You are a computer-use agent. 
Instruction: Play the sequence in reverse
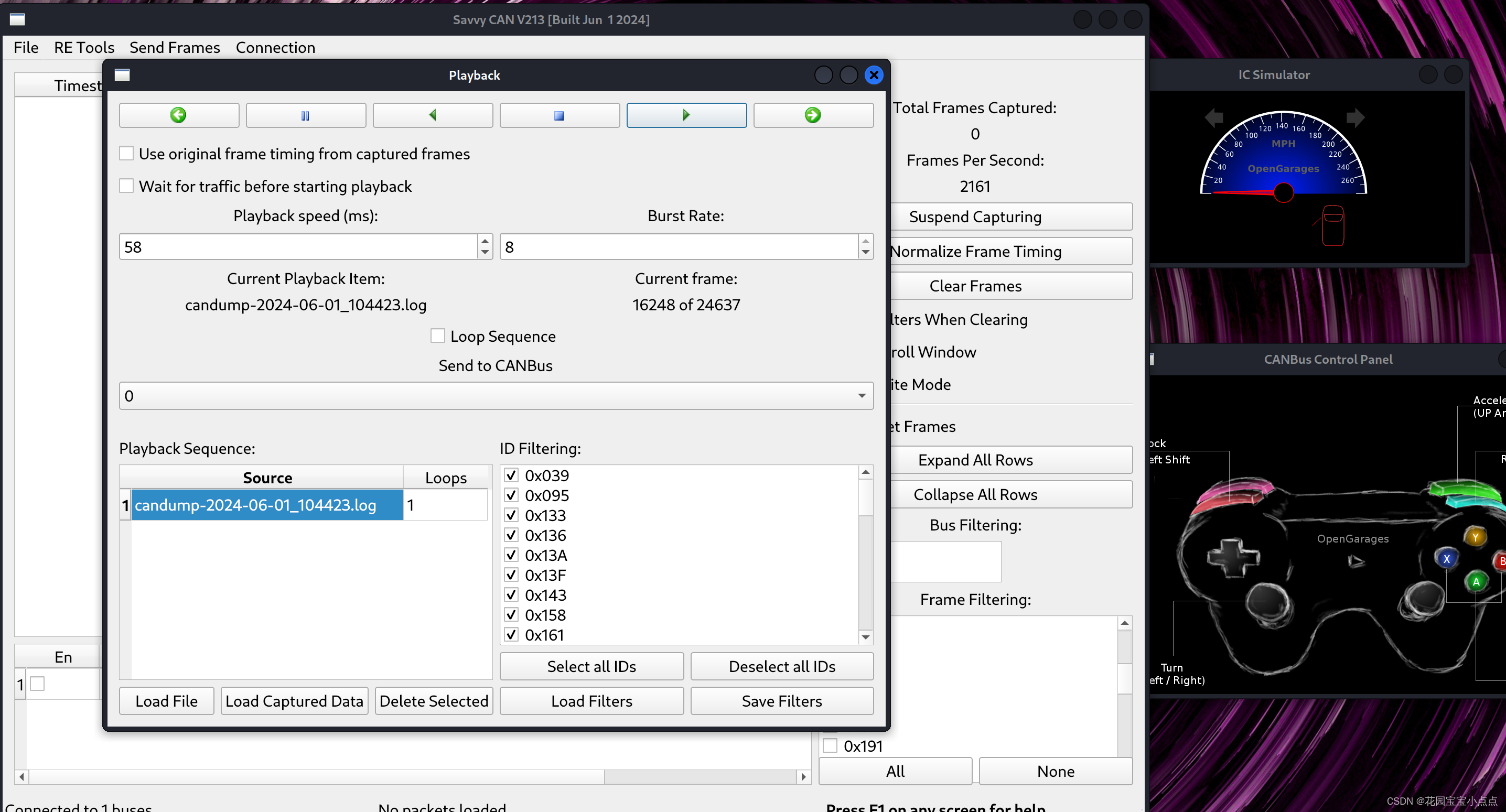click(433, 115)
